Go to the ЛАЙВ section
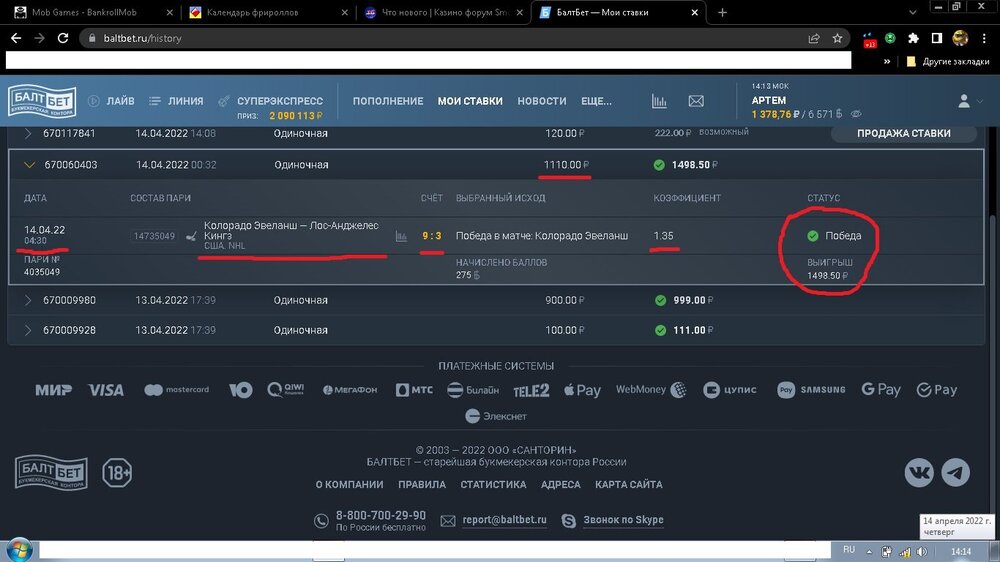The image size is (1000, 562). click(111, 101)
